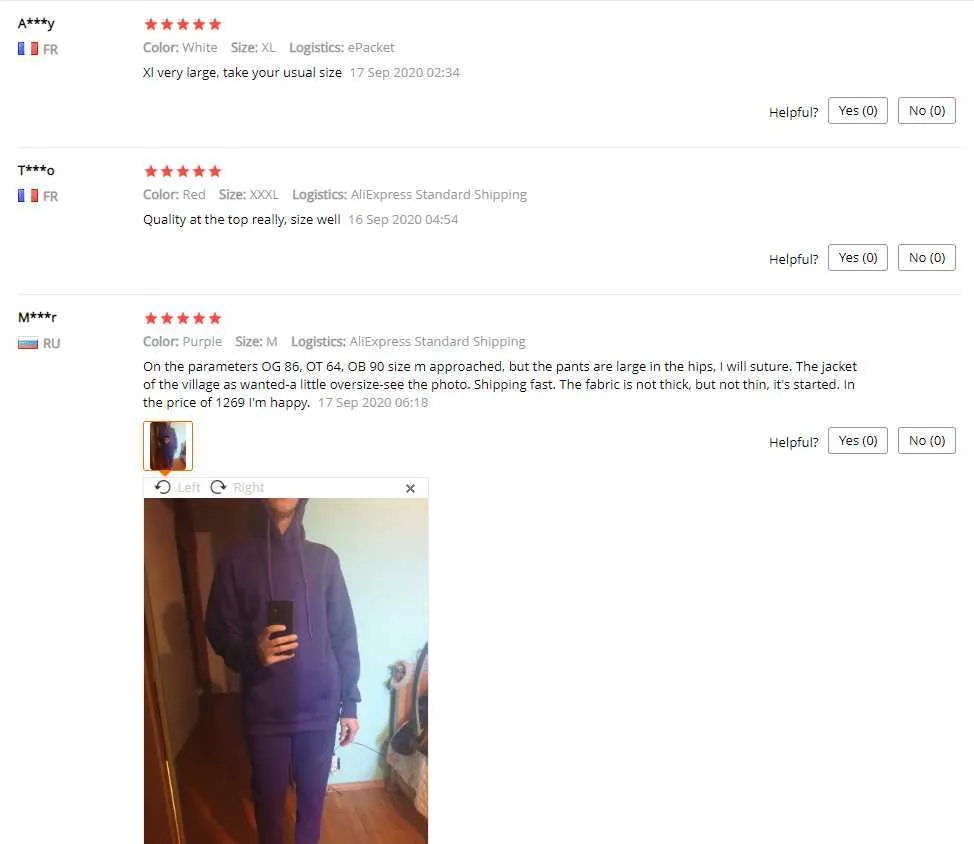This screenshot has width=974, height=844.
Task: Click the Russia flag beside M***r
Action: [28, 343]
